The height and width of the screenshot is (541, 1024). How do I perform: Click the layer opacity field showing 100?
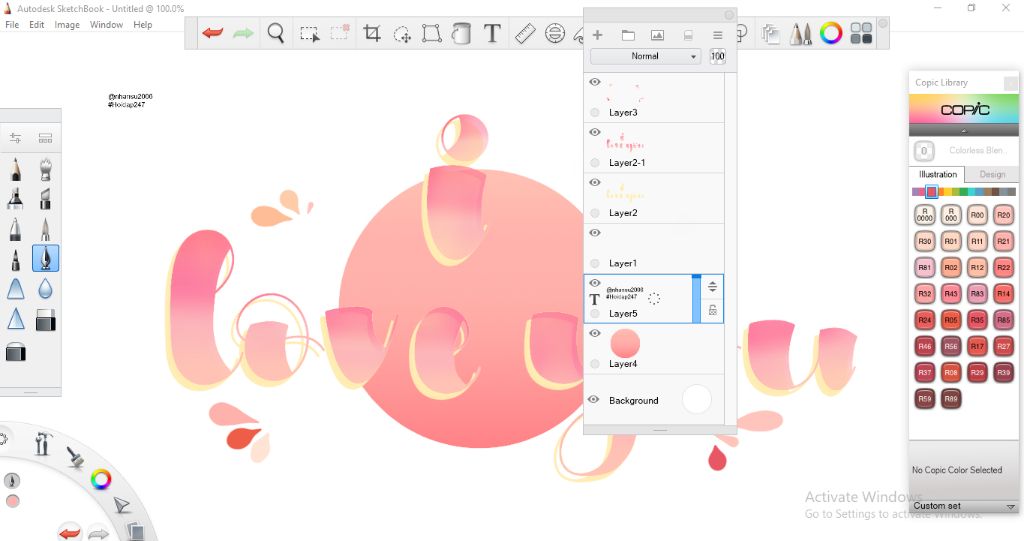718,56
